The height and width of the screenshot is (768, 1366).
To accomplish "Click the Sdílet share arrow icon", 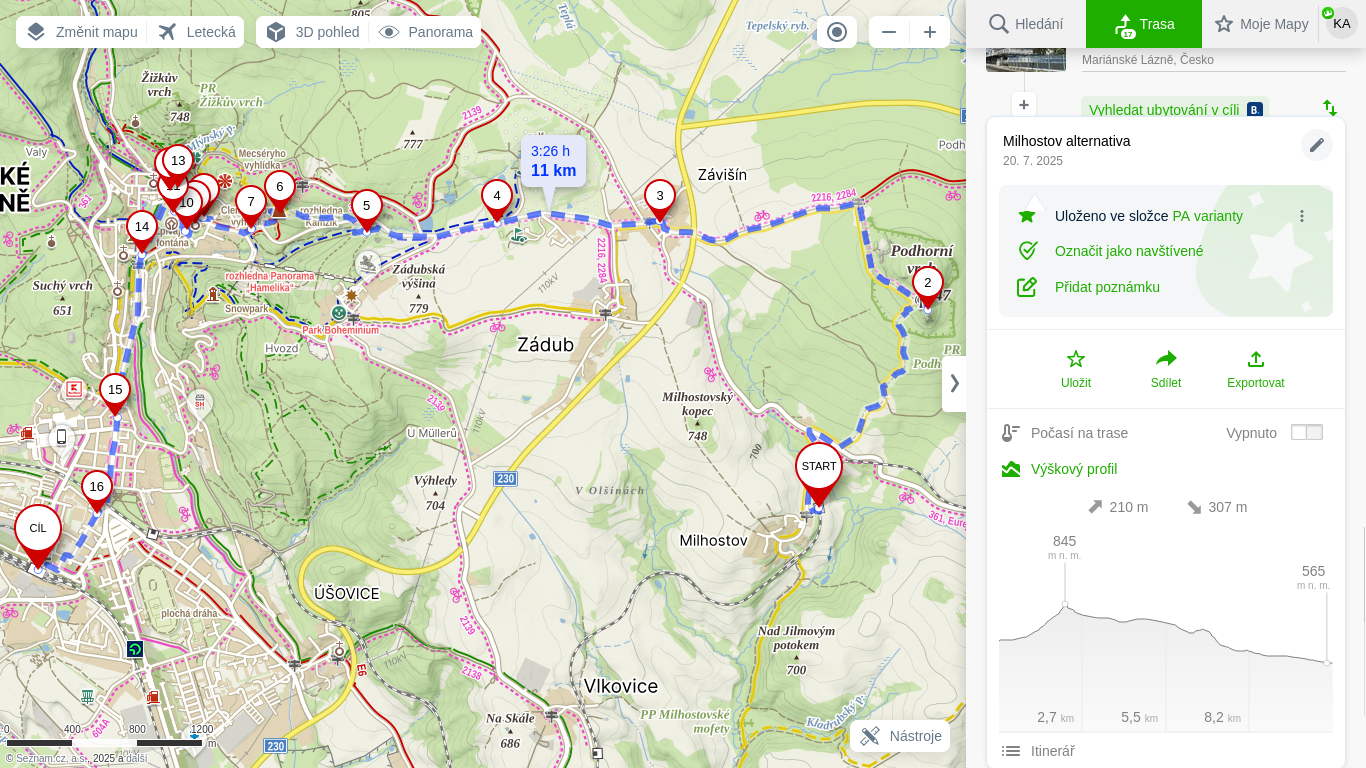I will pos(1166,360).
